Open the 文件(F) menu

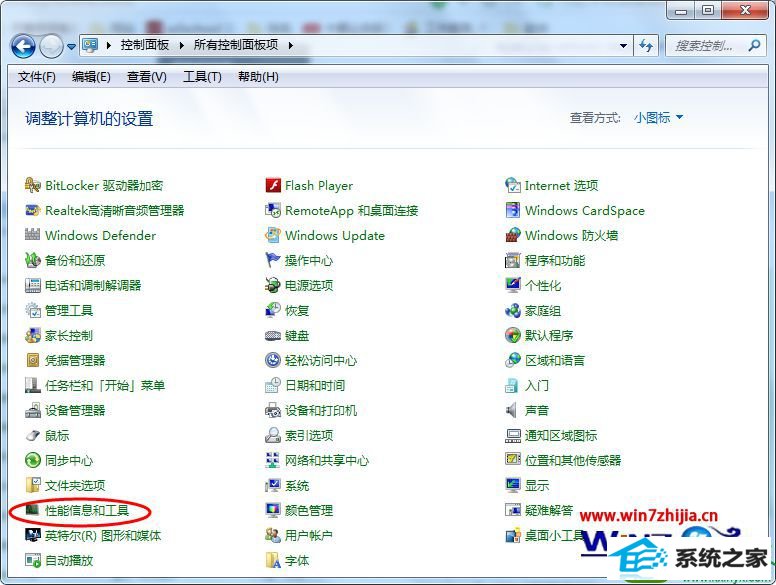[x=37, y=77]
